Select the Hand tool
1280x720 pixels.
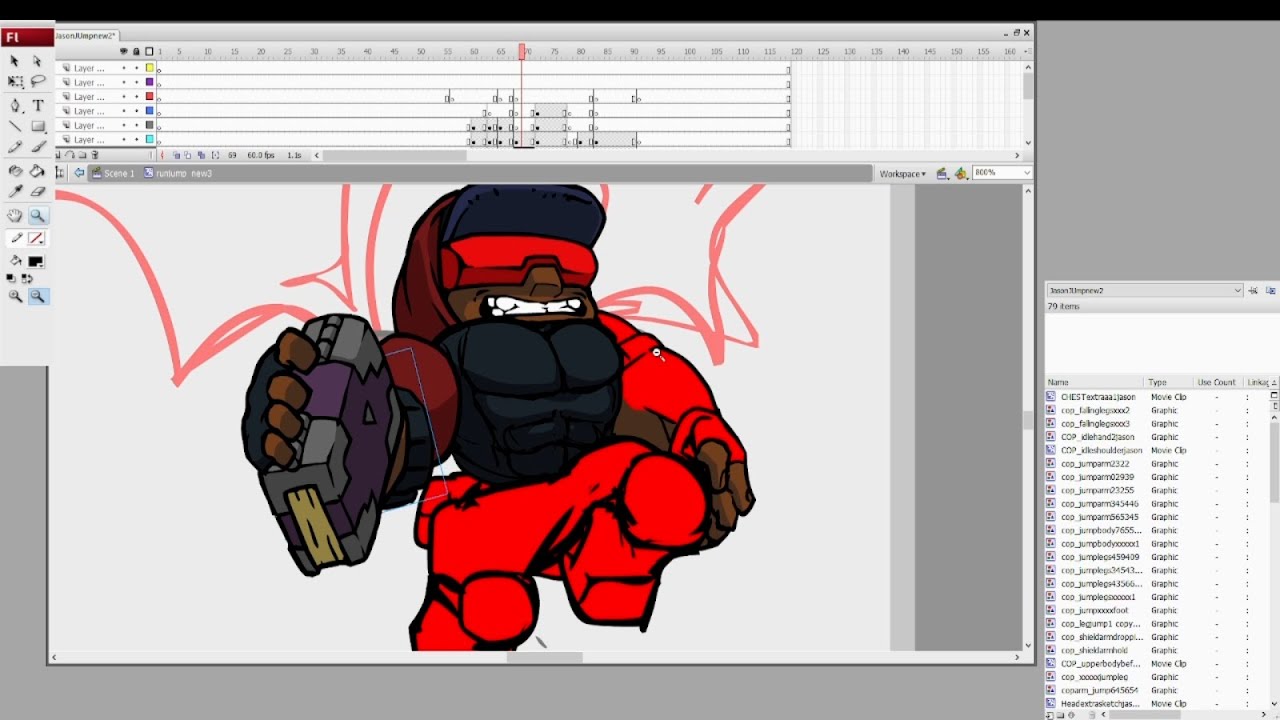pyautogui.click(x=15, y=215)
